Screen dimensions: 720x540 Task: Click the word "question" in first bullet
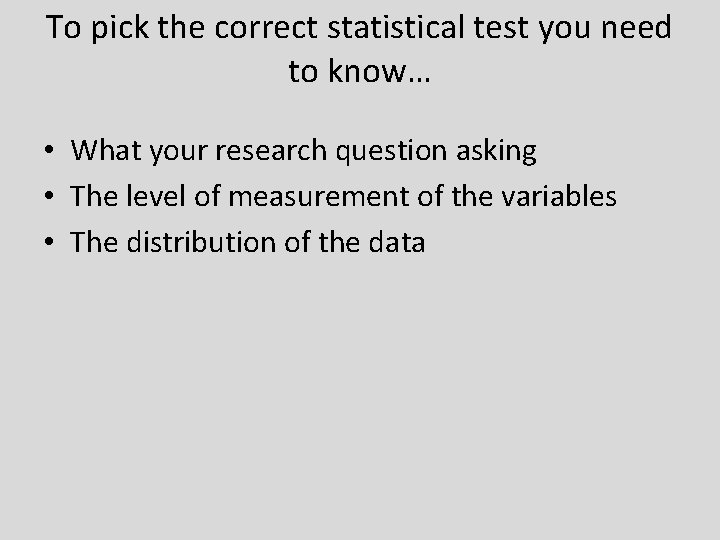(x=391, y=152)
